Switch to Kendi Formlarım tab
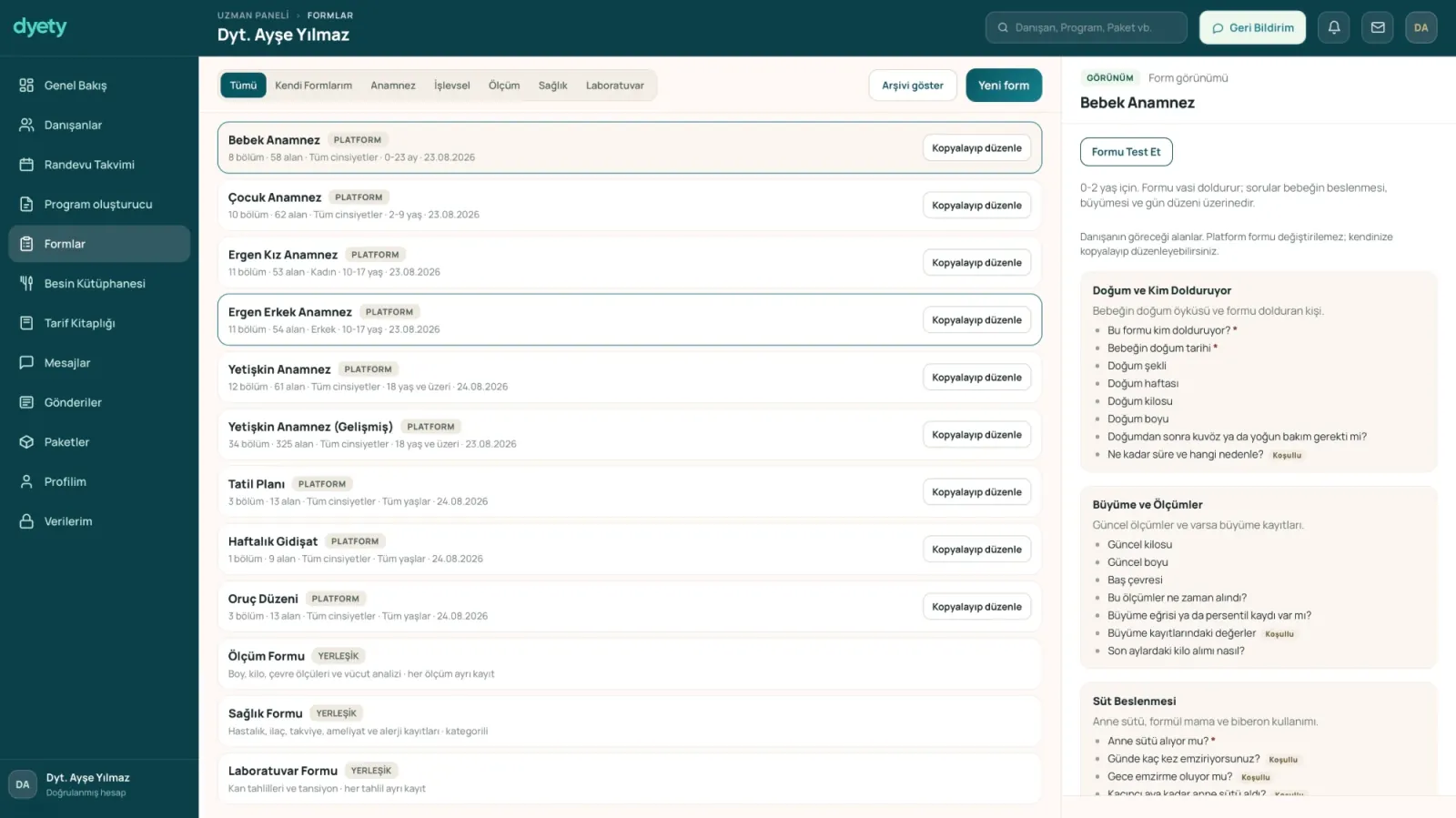The width and height of the screenshot is (1456, 818). click(x=314, y=86)
